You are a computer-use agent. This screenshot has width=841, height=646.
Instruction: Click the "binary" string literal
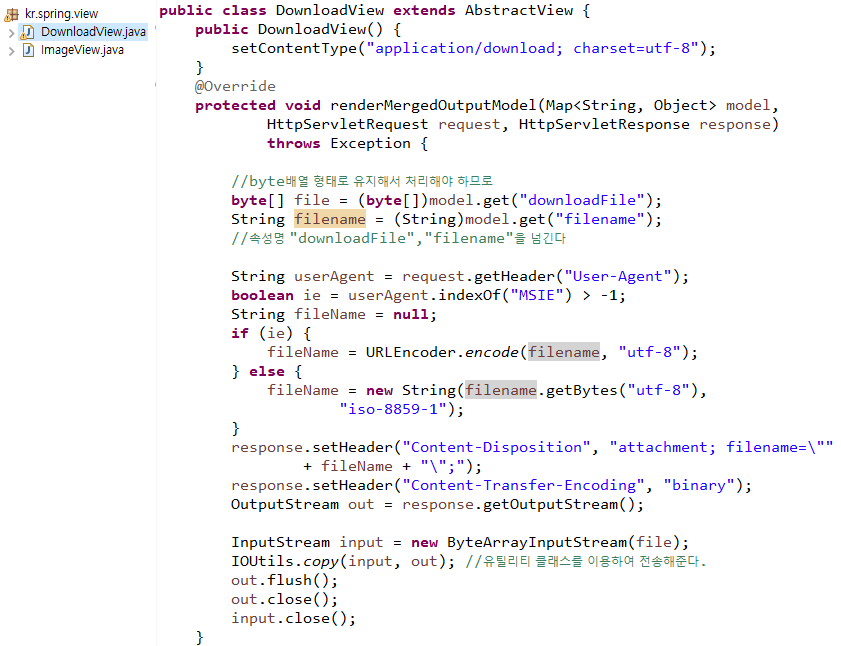click(x=699, y=486)
